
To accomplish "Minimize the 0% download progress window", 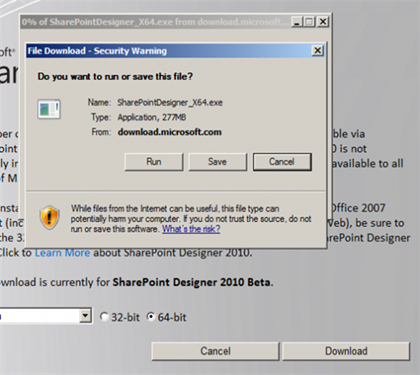I will (x=297, y=22).
